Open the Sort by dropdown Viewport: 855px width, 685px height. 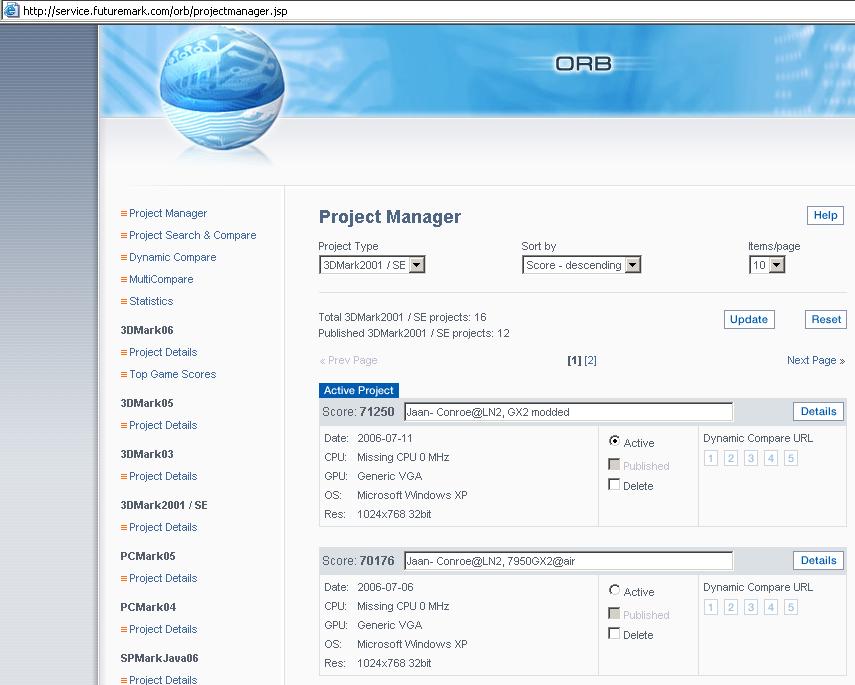581,265
